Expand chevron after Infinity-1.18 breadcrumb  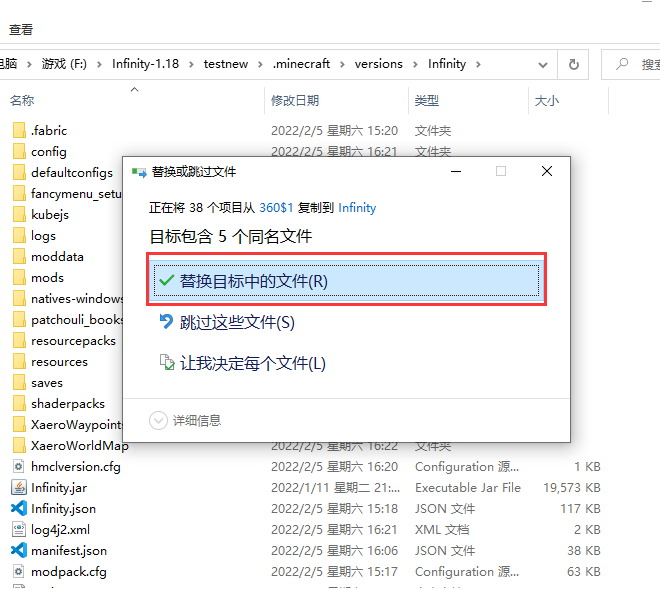[191, 64]
